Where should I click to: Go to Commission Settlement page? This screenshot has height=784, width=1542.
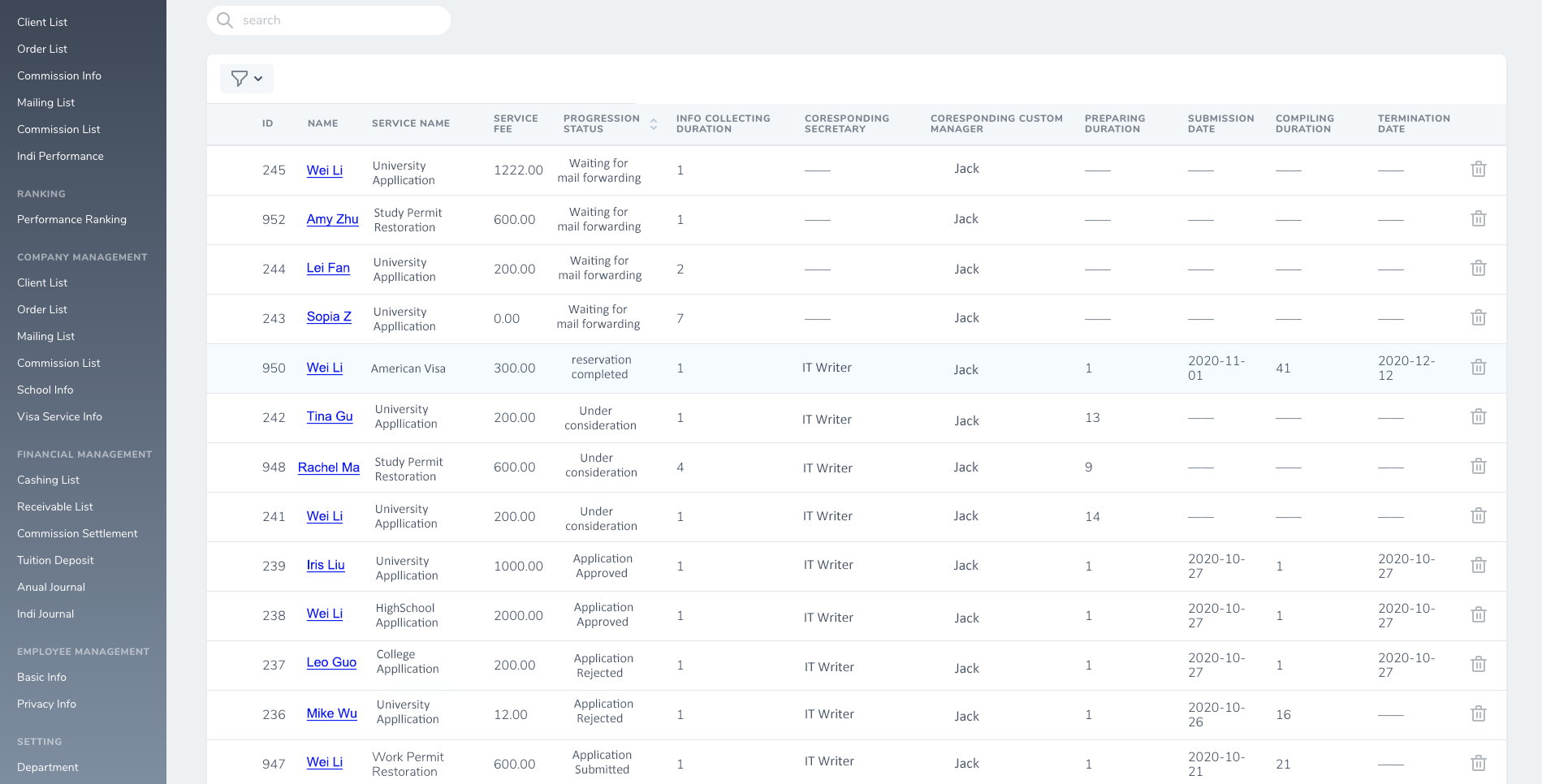tap(77, 533)
